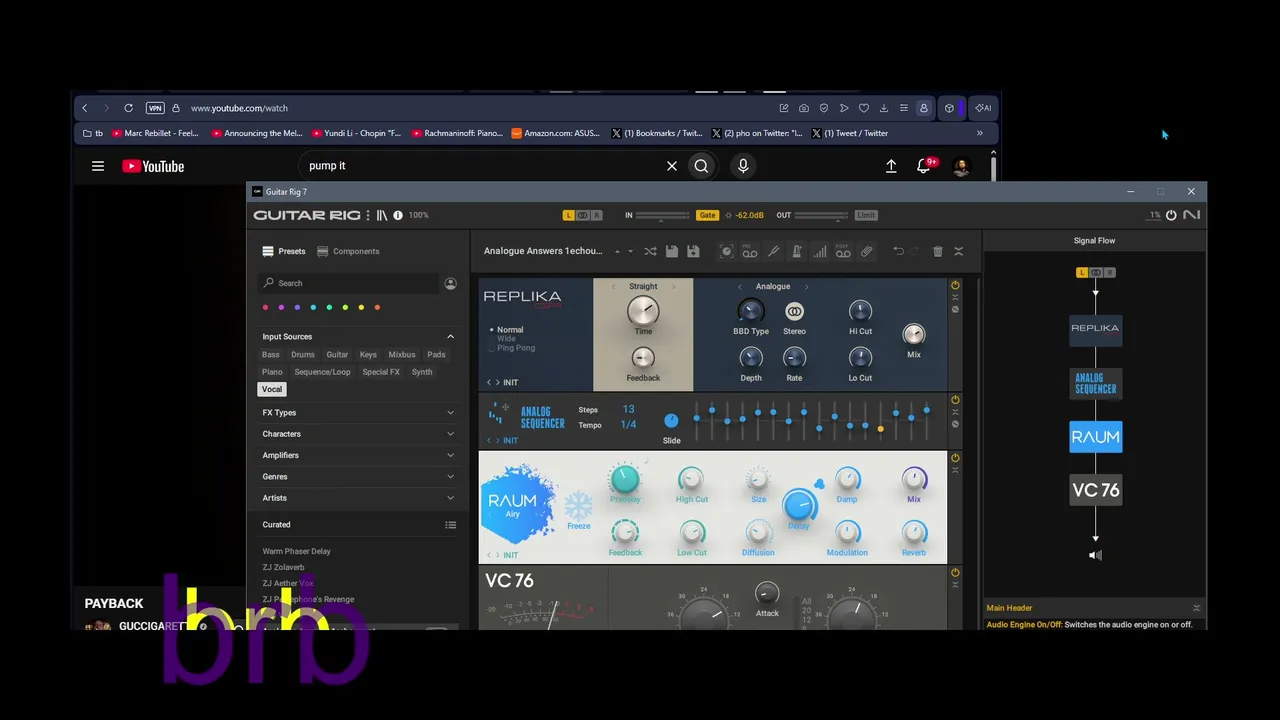Click the collapse-all rack components icon
The image size is (1280, 720).
(958, 252)
